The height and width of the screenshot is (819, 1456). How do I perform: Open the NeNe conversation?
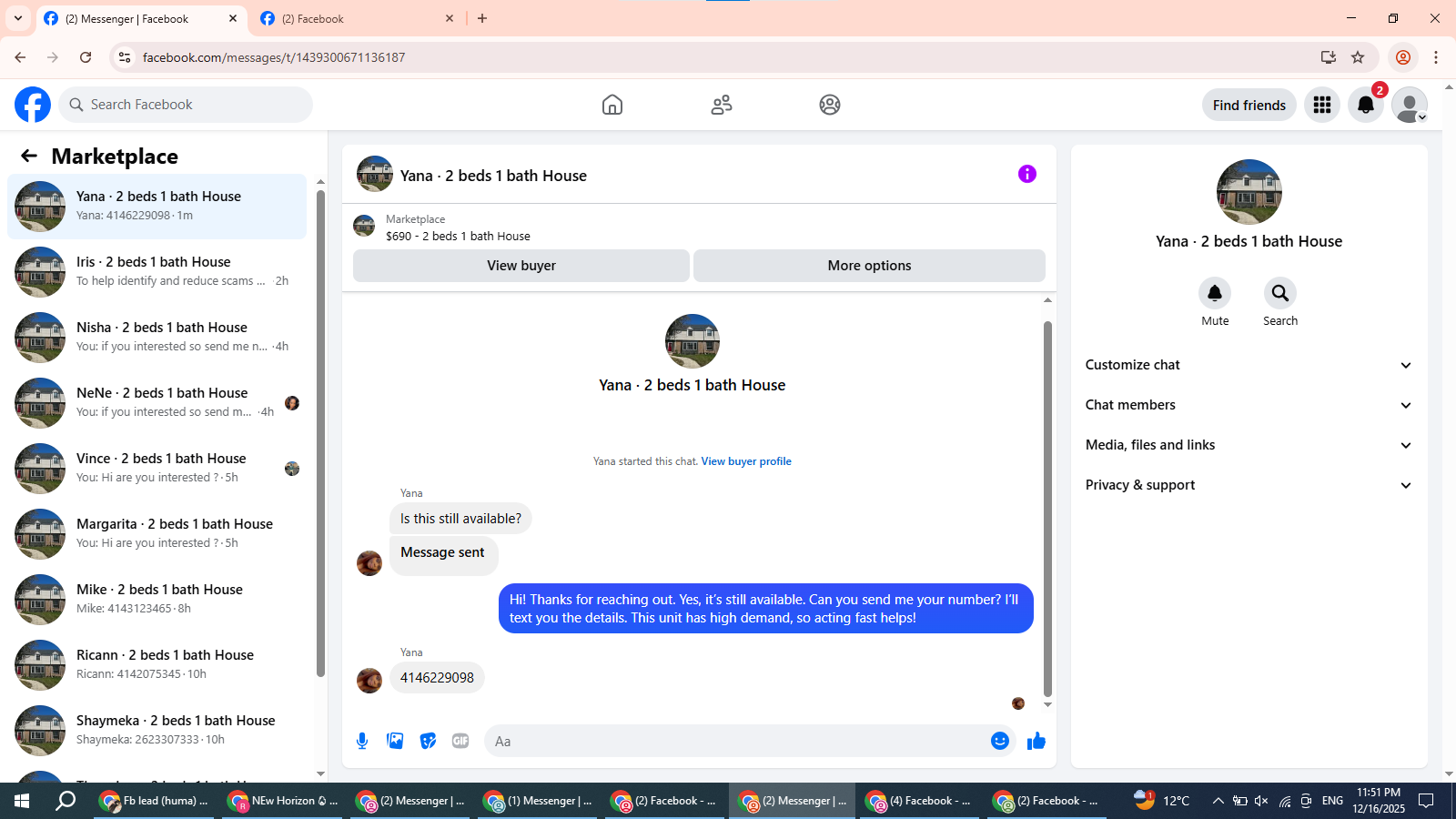pyautogui.click(x=157, y=403)
